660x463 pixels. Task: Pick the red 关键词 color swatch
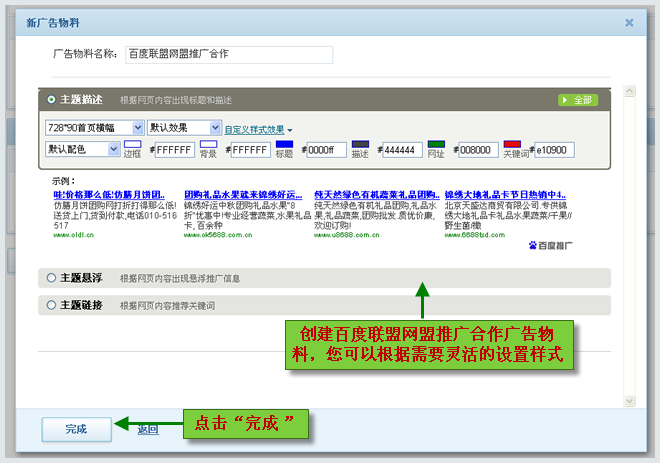click(x=512, y=144)
